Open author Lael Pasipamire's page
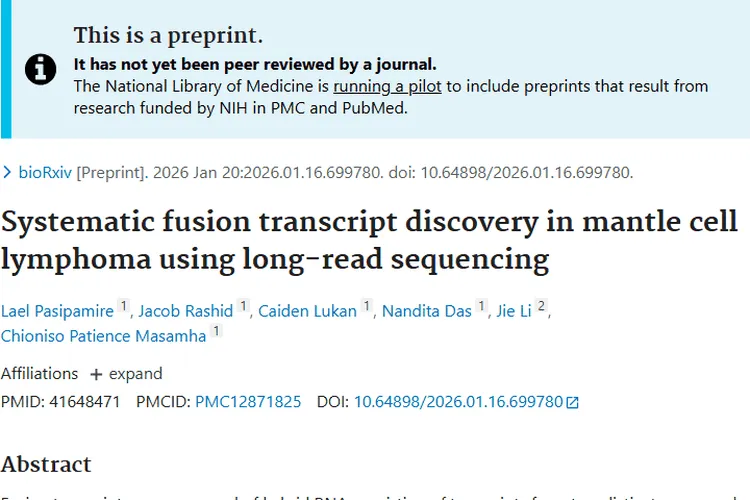The image size is (750, 500). [57, 311]
